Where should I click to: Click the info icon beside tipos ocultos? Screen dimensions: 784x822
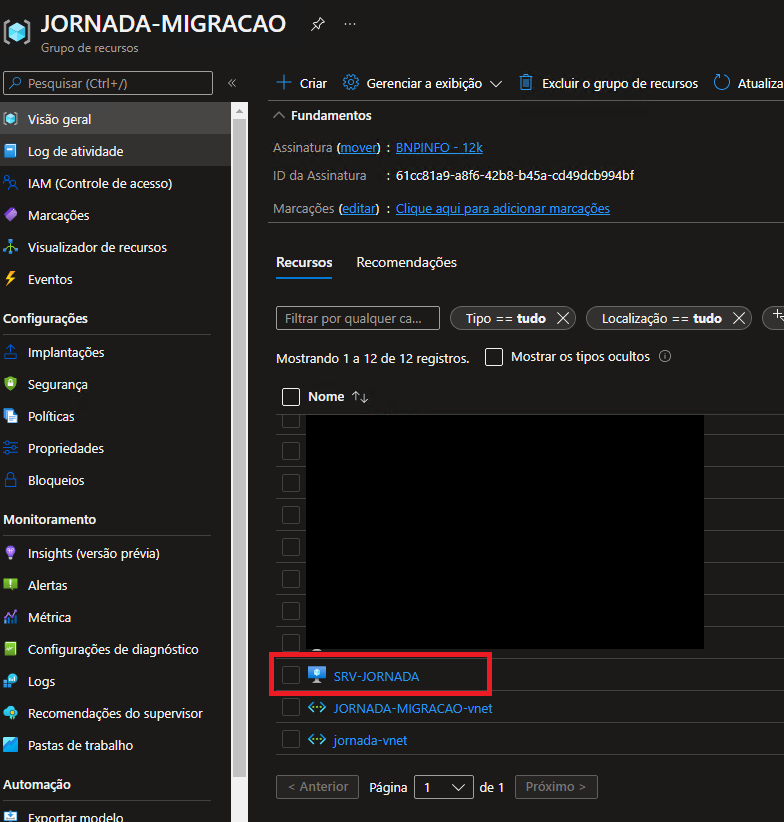665,356
